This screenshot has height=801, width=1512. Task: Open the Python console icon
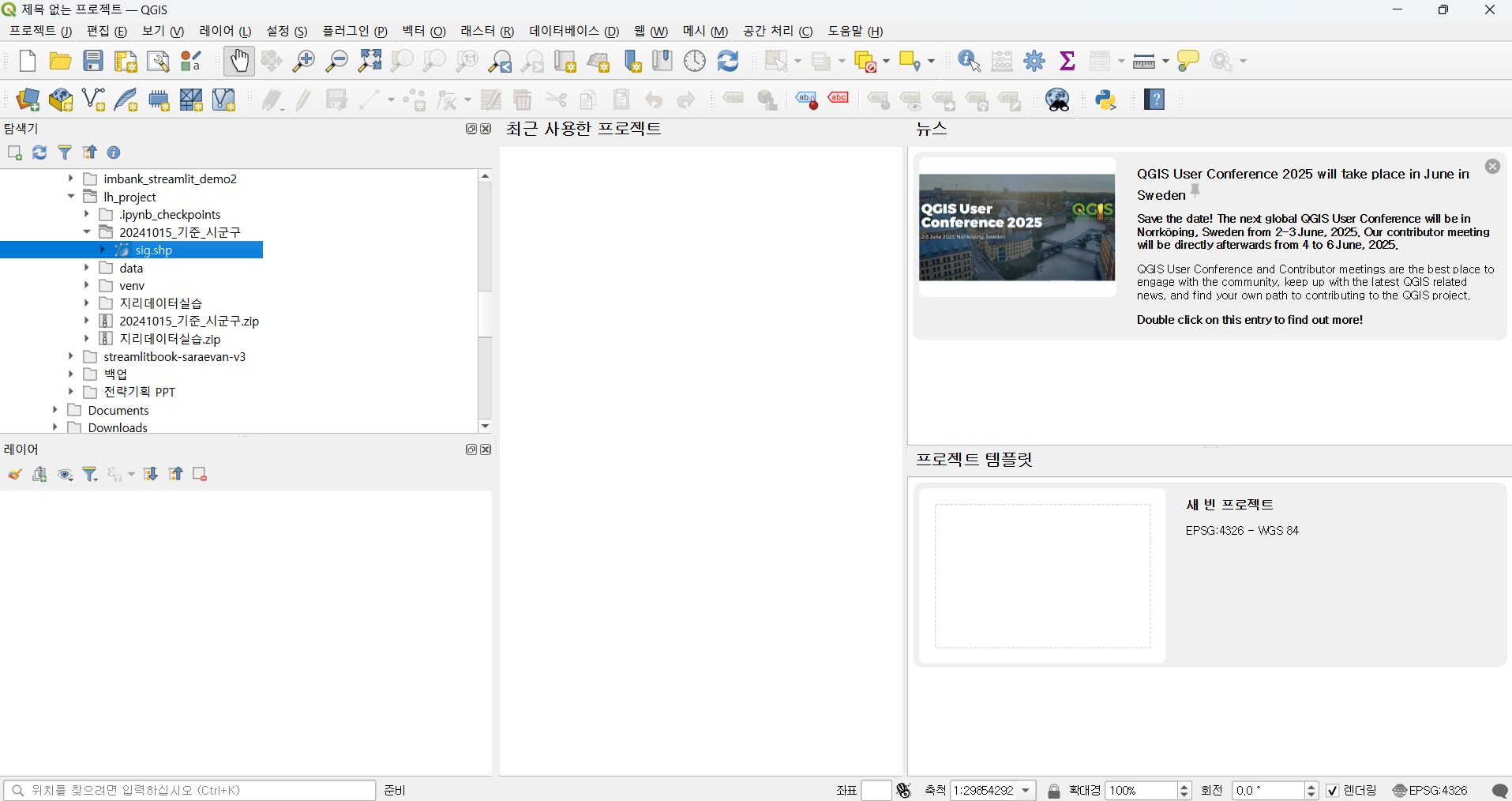[1105, 100]
